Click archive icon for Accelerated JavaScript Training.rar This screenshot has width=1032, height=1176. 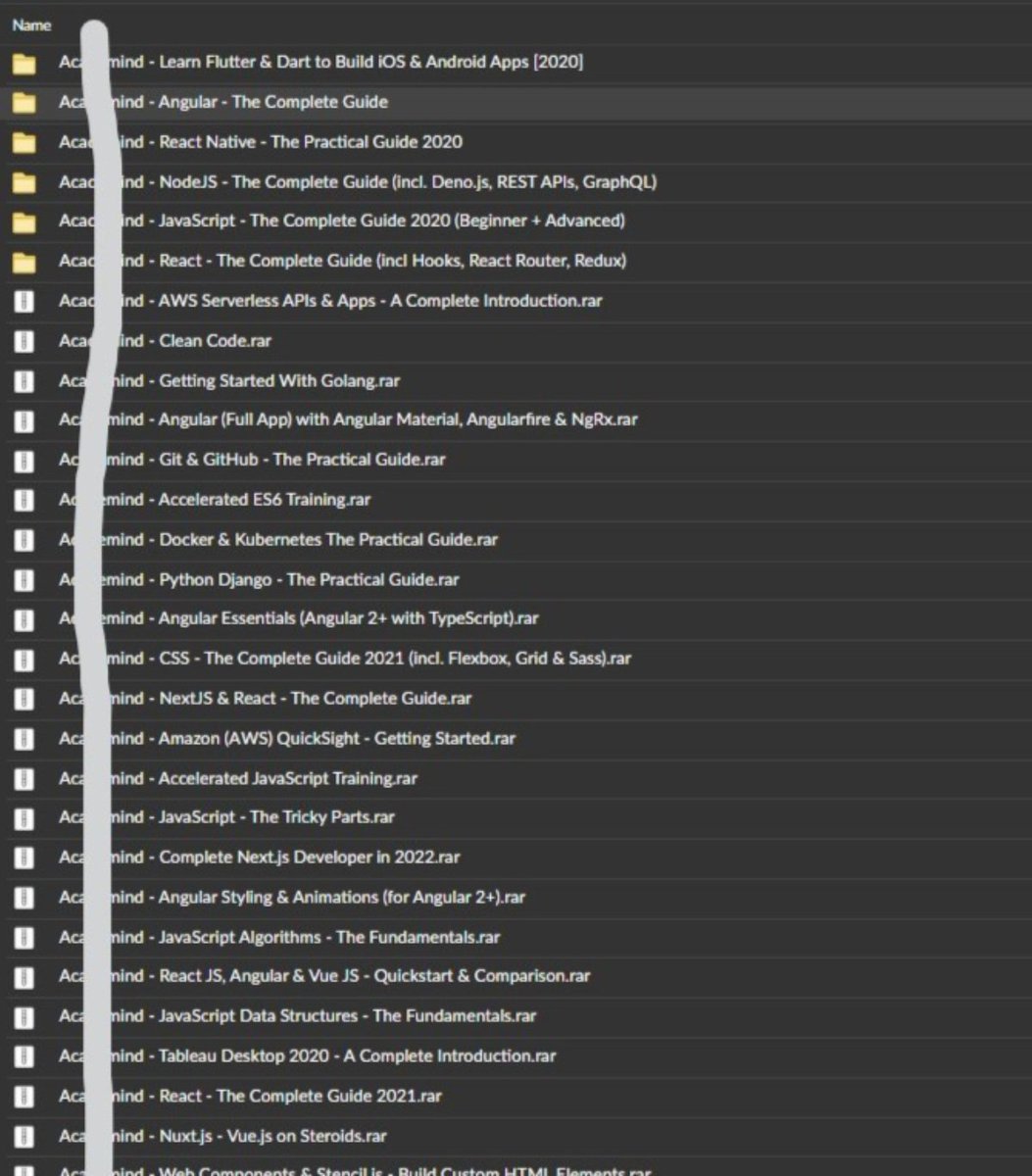pos(25,779)
